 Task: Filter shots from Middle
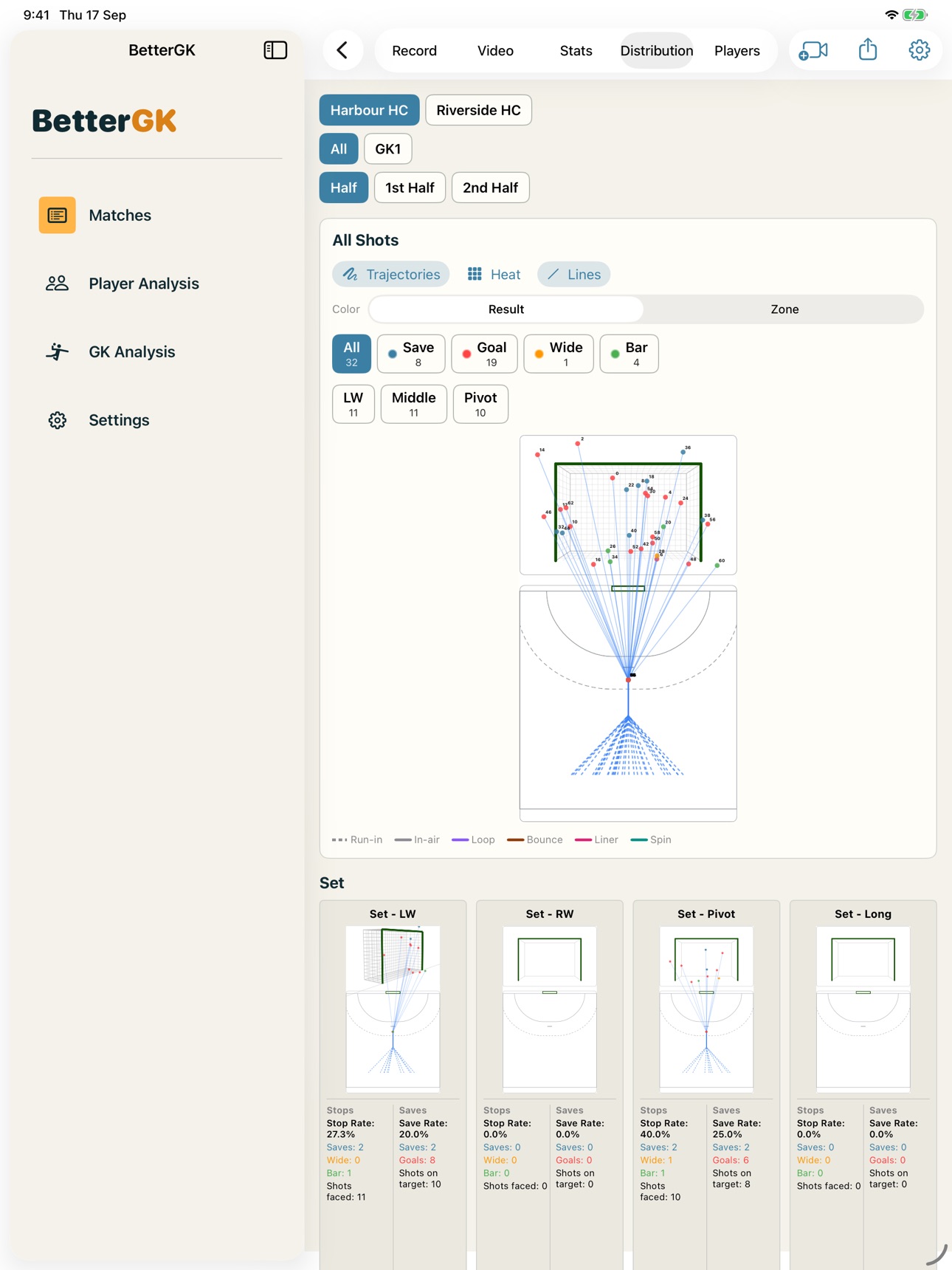click(x=413, y=404)
